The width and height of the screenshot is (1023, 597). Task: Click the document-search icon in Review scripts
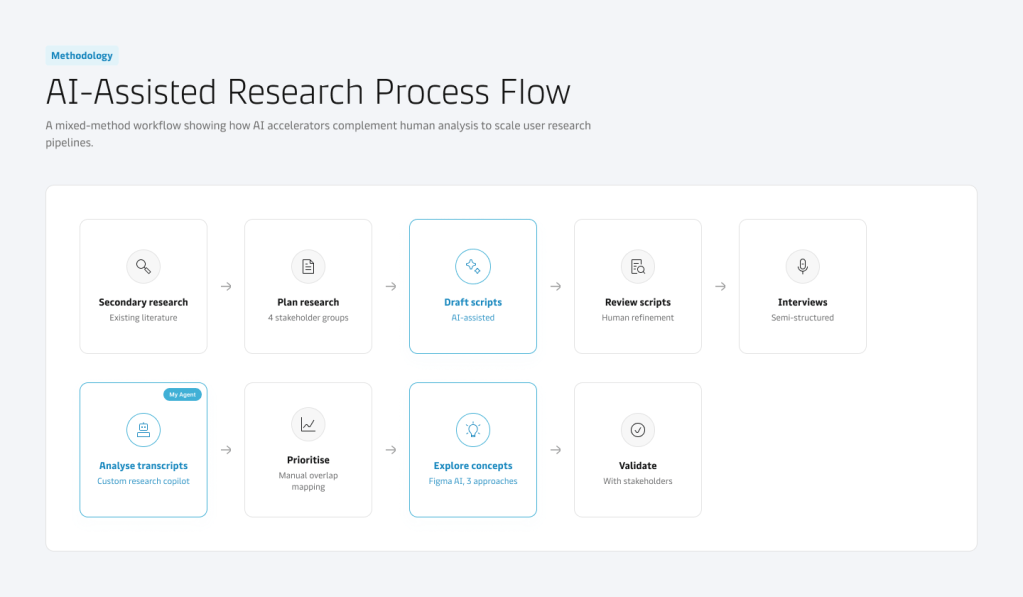pyautogui.click(x=638, y=266)
